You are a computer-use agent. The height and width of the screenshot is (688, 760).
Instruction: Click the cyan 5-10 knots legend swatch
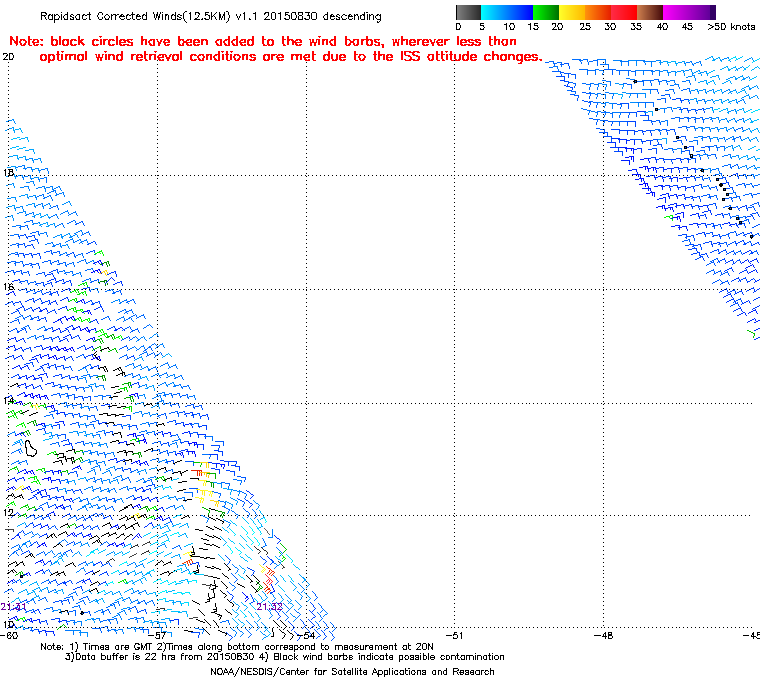coord(494,12)
